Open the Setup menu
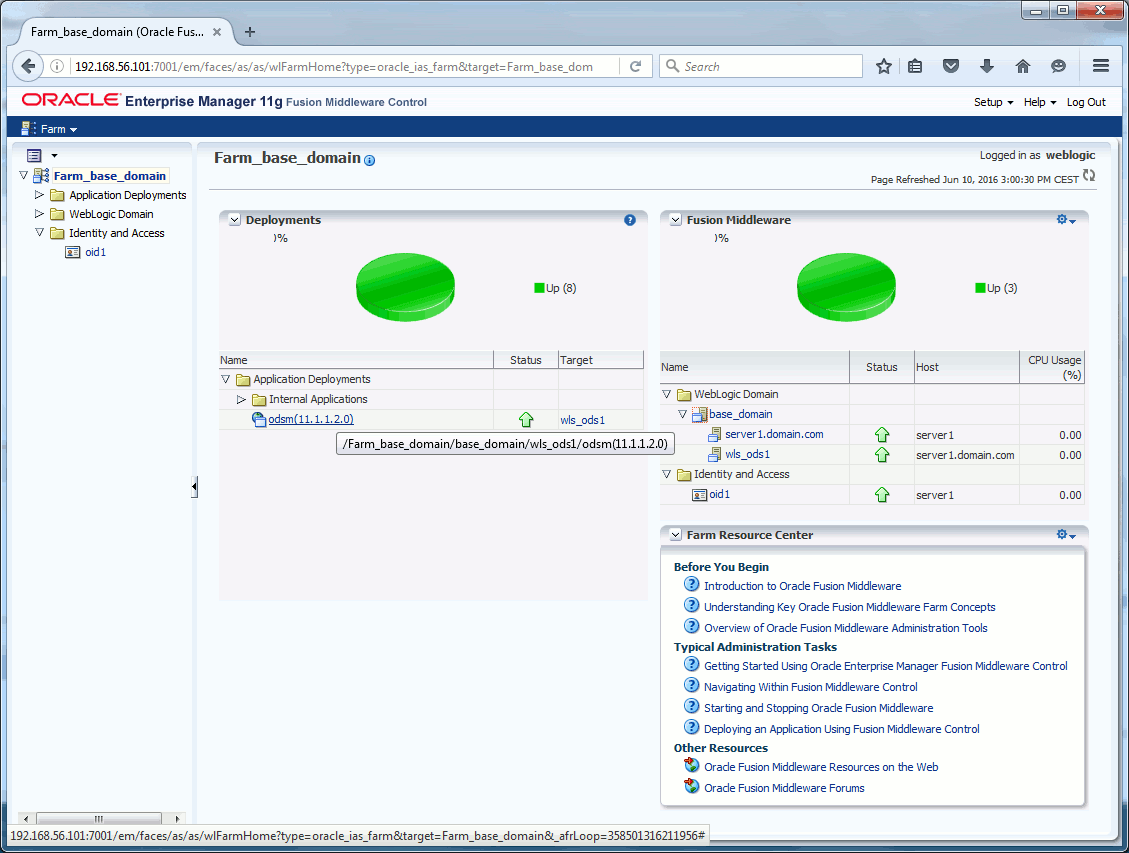The width and height of the screenshot is (1129, 853). click(994, 102)
